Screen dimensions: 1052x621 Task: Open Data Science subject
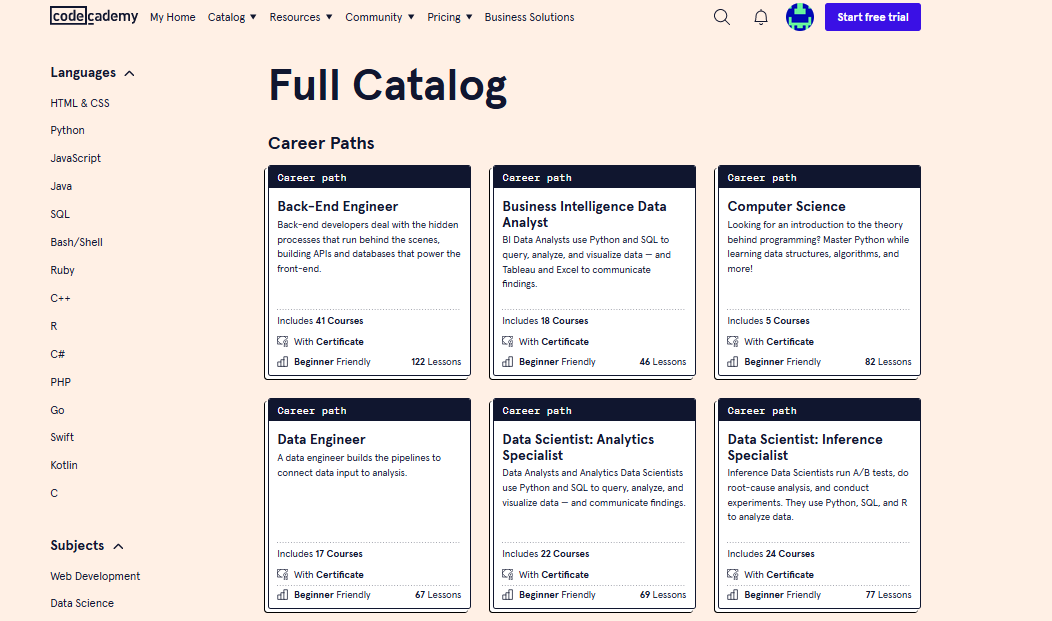(x=82, y=603)
